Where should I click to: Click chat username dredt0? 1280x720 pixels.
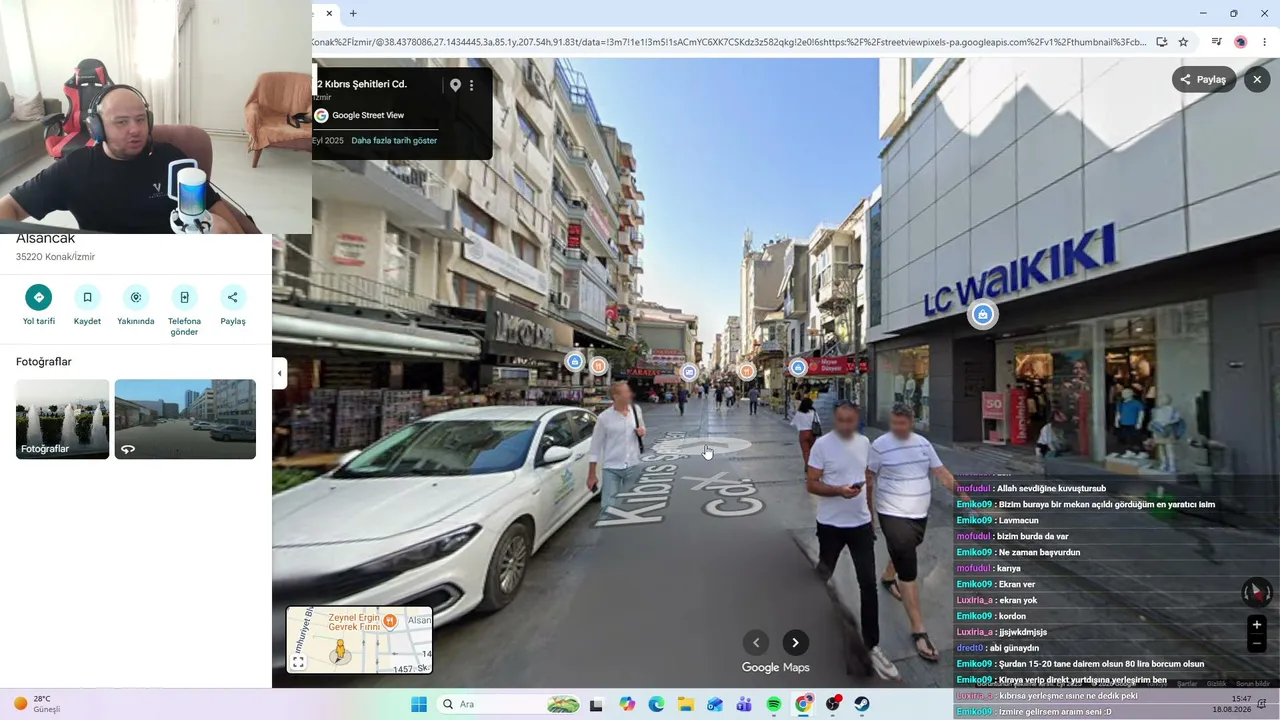click(x=970, y=648)
